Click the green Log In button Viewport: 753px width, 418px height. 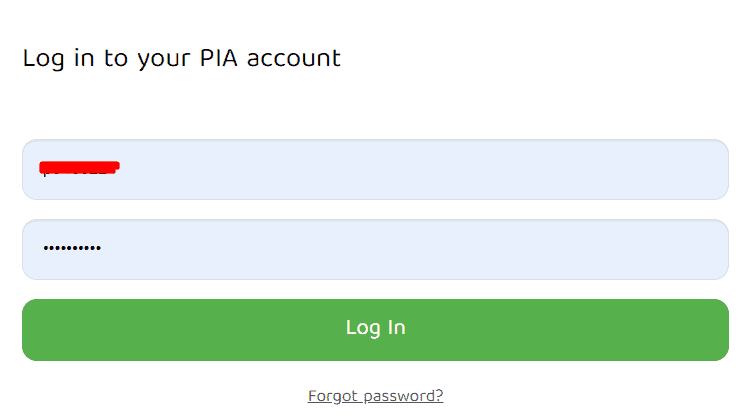pyautogui.click(x=375, y=329)
